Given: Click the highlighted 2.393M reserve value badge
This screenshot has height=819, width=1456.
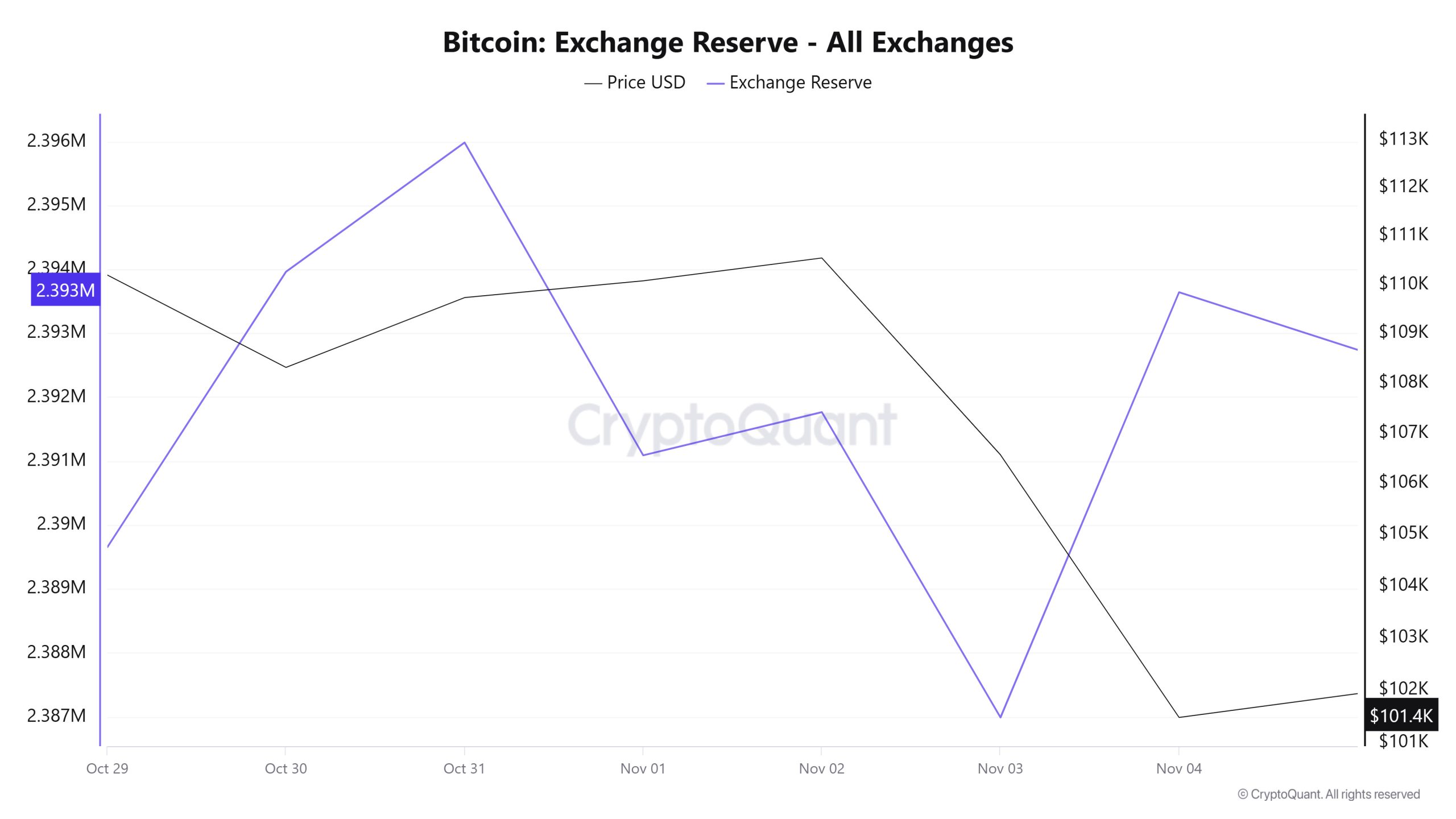Looking at the screenshot, I should point(65,290).
